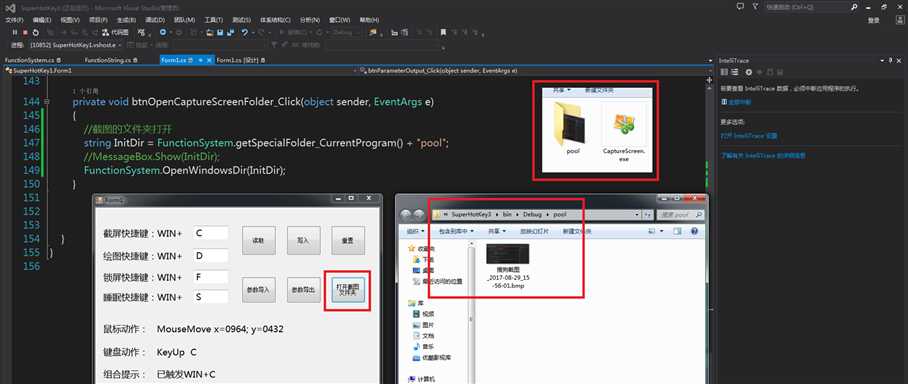This screenshot has width=908, height=384.
Task: Click the Reset (重置) button in Form1
Action: pyautogui.click(x=348, y=240)
